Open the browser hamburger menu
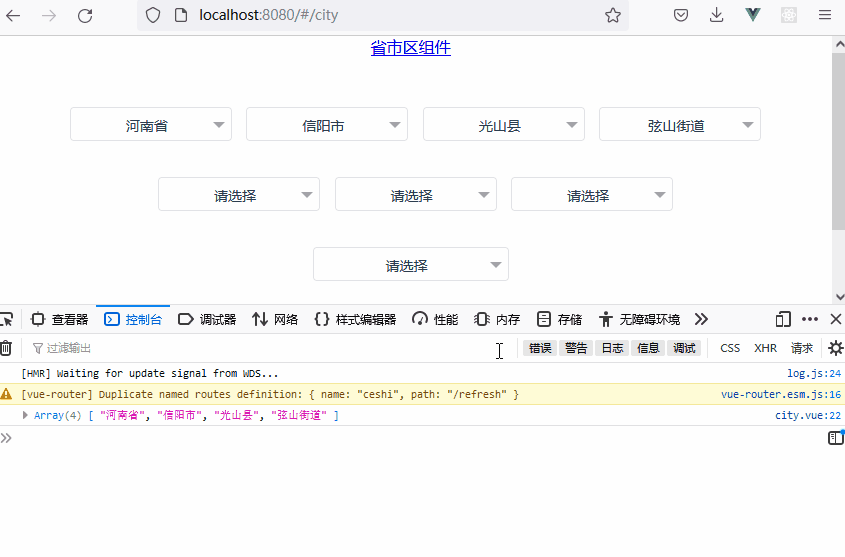This screenshot has height=557, width=845. (825, 15)
